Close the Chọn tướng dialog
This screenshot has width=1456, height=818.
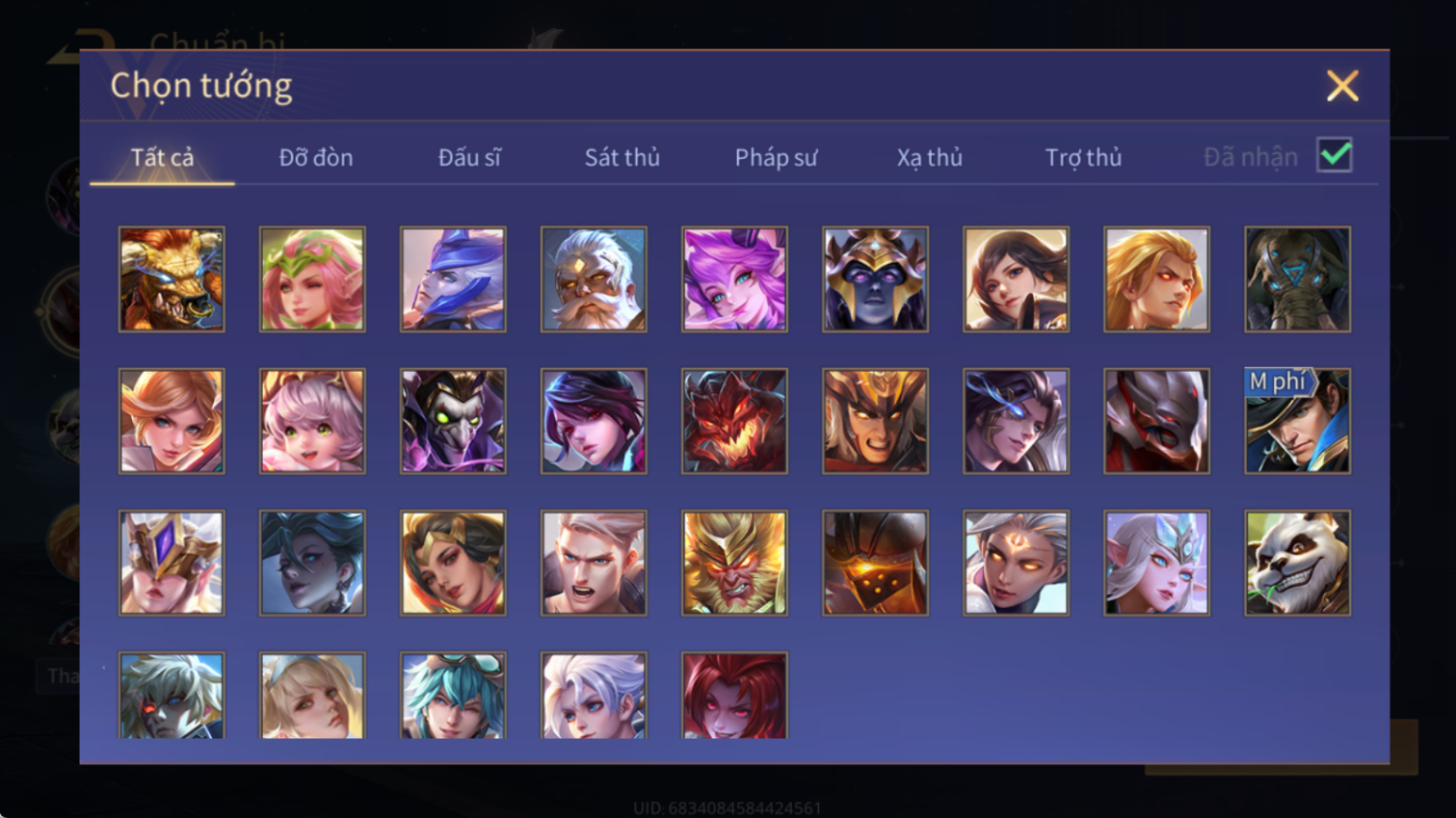coord(1341,86)
